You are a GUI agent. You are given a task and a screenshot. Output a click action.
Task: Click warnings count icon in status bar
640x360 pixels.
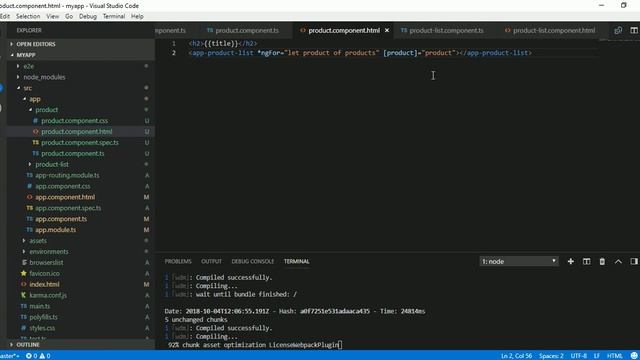tap(45, 356)
